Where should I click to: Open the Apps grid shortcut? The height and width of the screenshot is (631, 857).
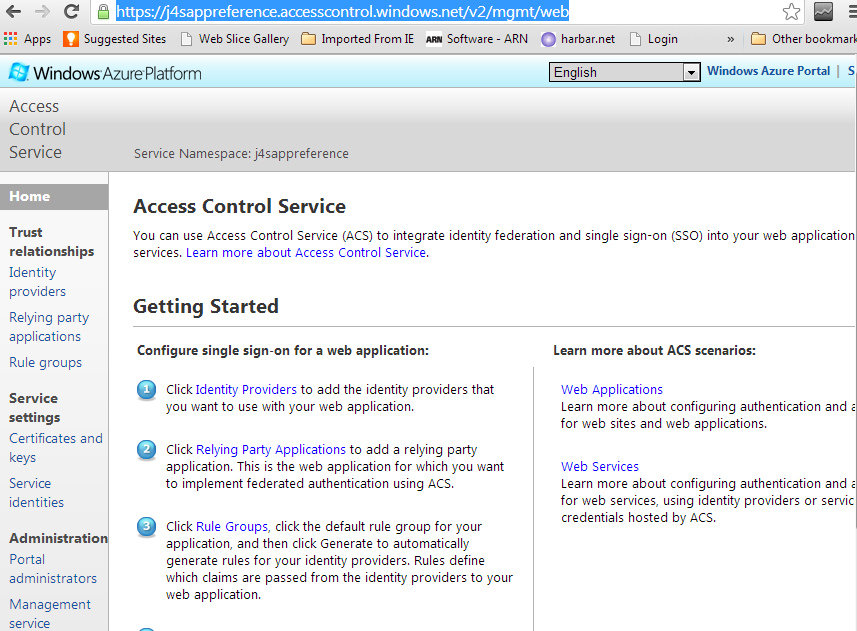(x=27, y=39)
